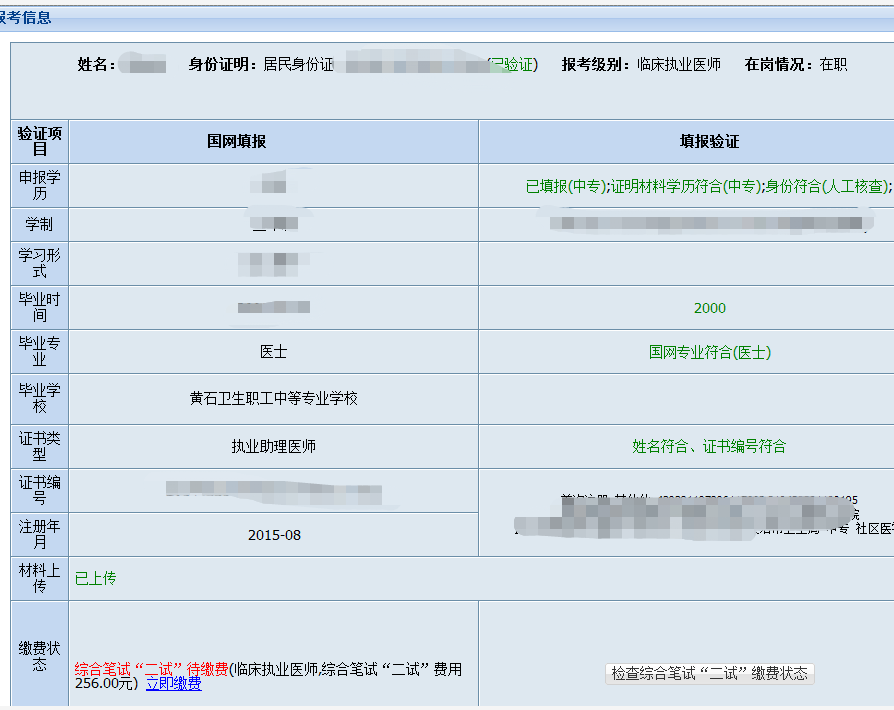Click the 注册年月 row label
Viewport: 894px width, 710px height.
pyautogui.click(x=39, y=534)
